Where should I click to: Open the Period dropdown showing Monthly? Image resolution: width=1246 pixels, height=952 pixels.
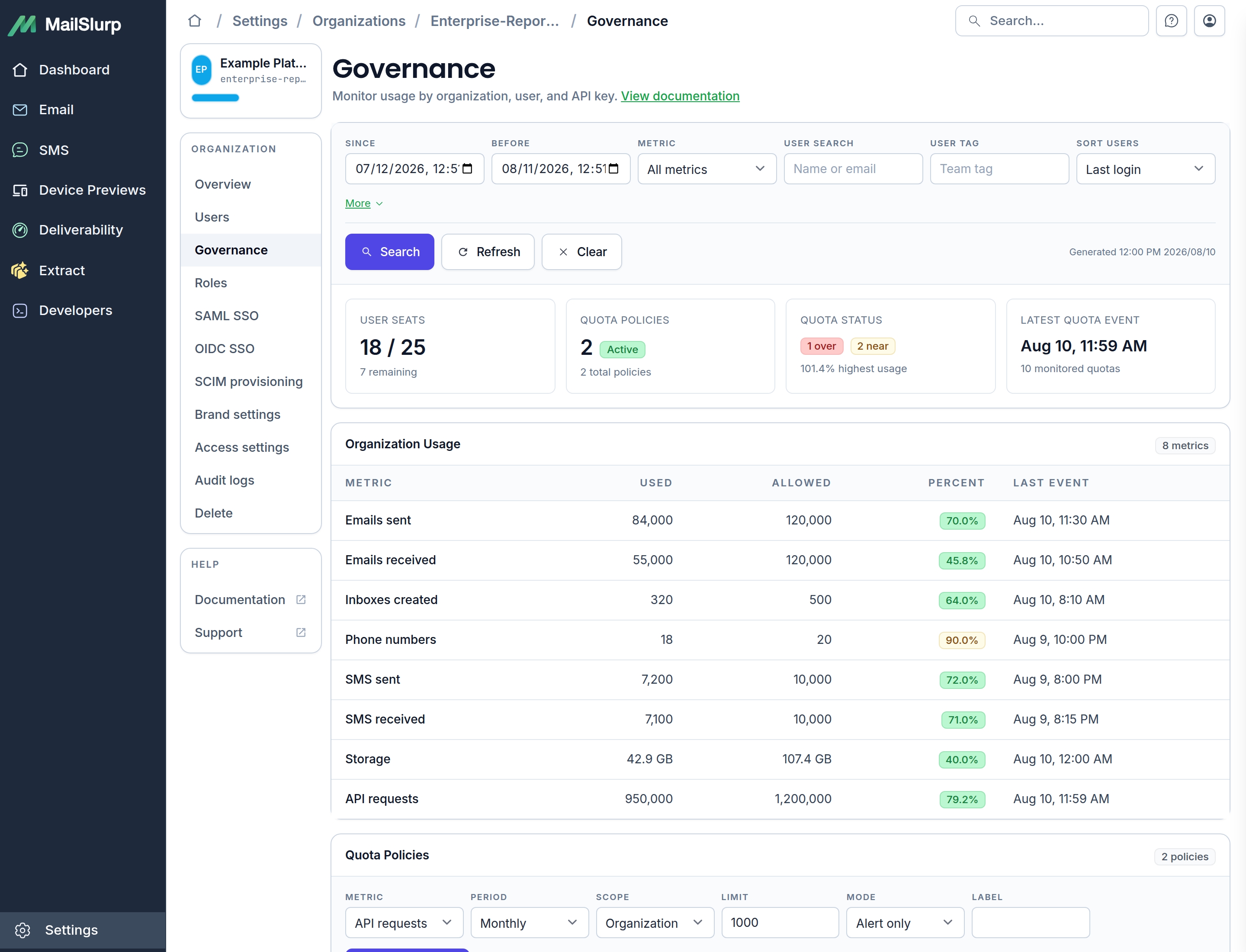529,923
